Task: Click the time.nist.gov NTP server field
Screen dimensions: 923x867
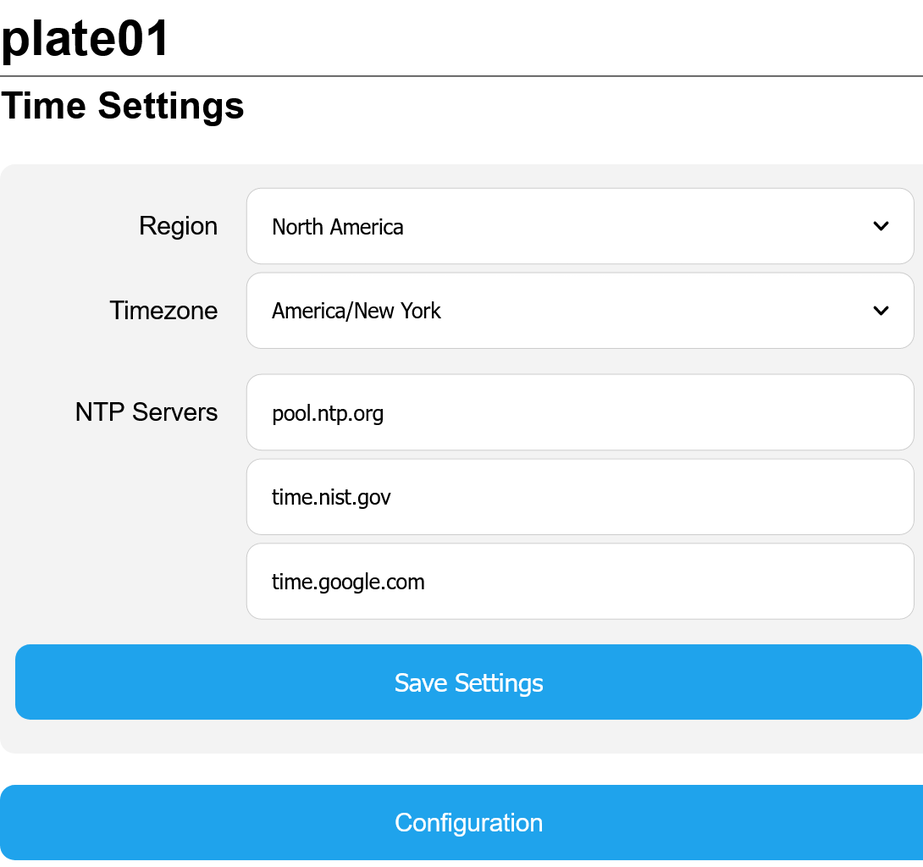Action: coord(579,497)
